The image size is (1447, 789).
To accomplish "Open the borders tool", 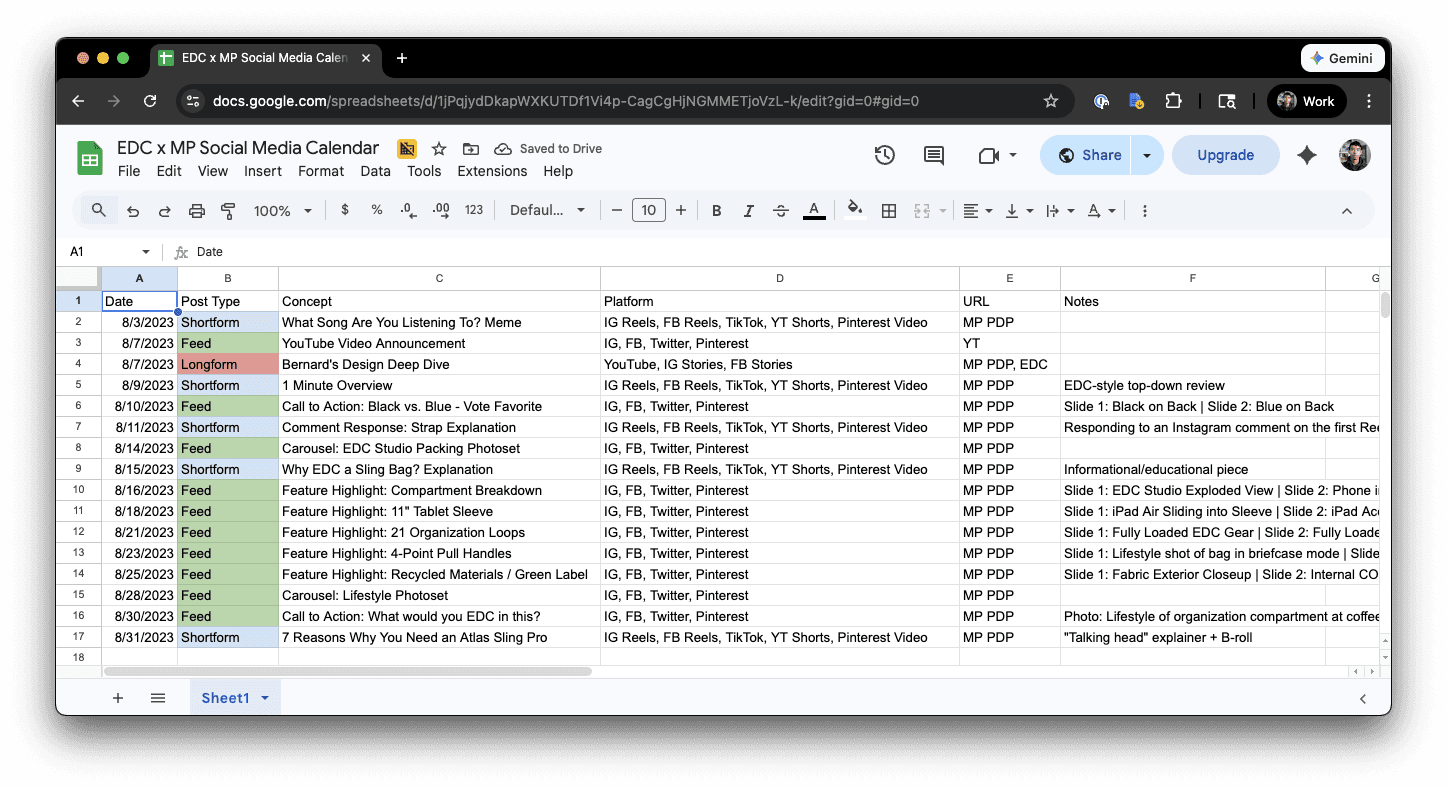I will pyautogui.click(x=888, y=210).
